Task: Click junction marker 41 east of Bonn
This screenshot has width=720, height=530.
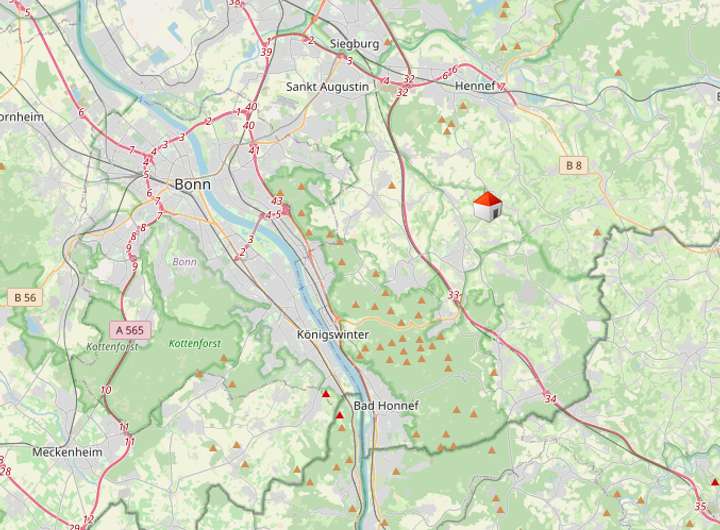Action: (254, 149)
